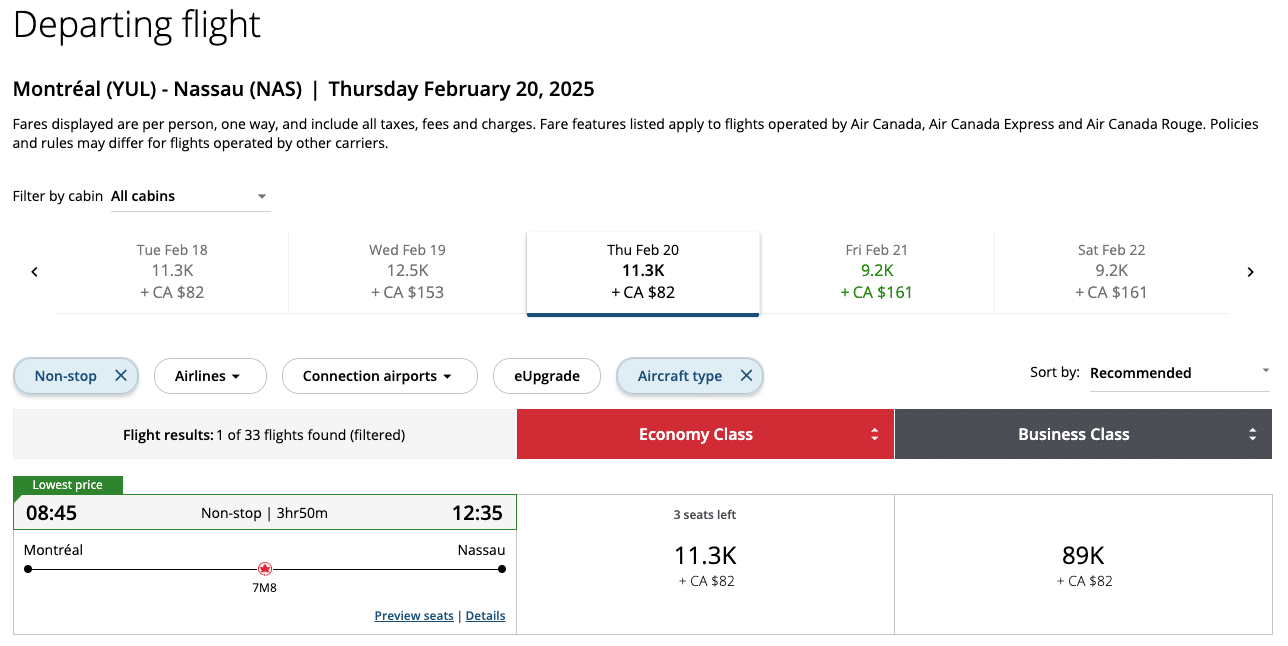The width and height of the screenshot is (1288, 646).
Task: Expand the Connection airports dropdown
Action: click(x=377, y=376)
